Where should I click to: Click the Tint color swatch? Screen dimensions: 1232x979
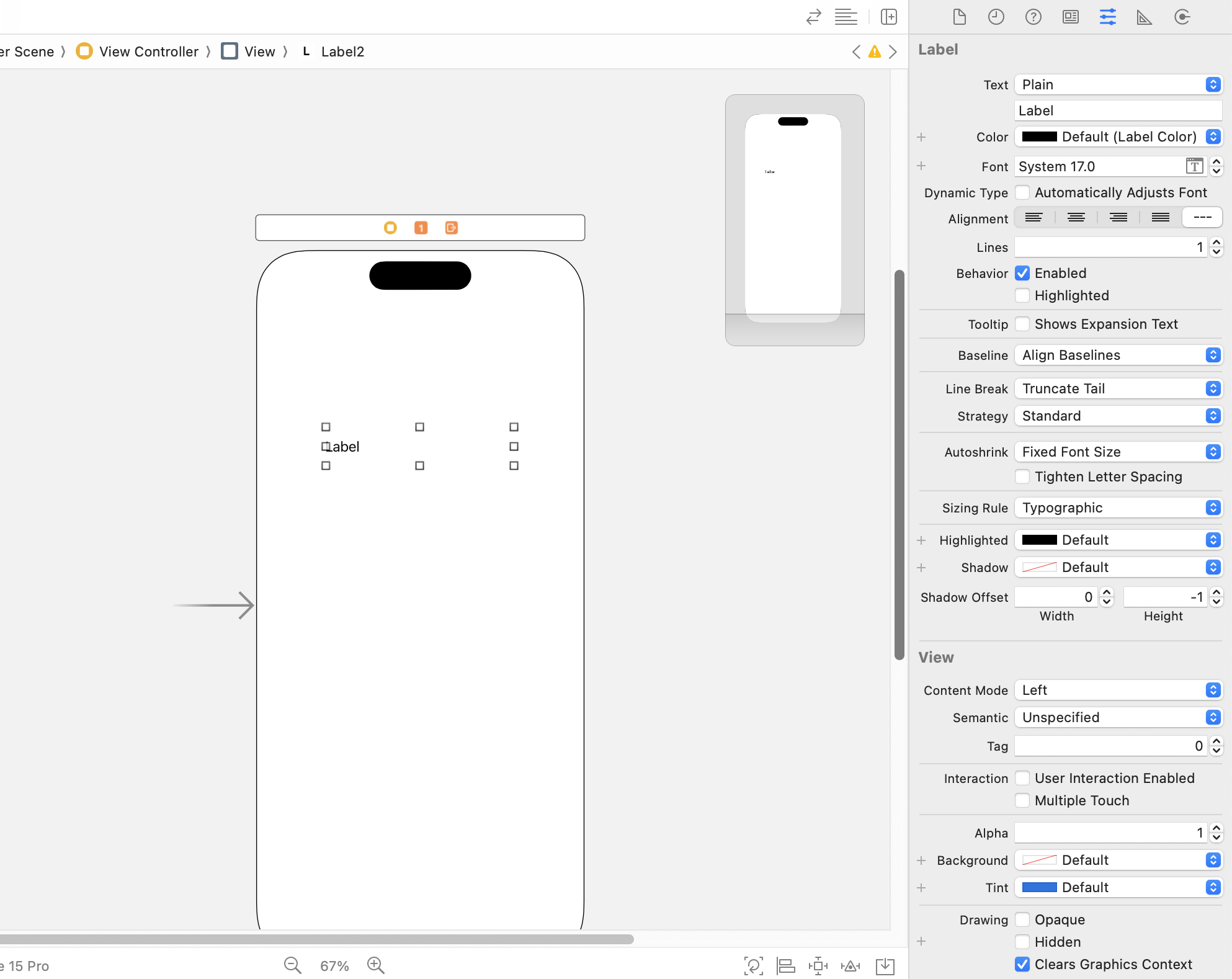point(1039,887)
